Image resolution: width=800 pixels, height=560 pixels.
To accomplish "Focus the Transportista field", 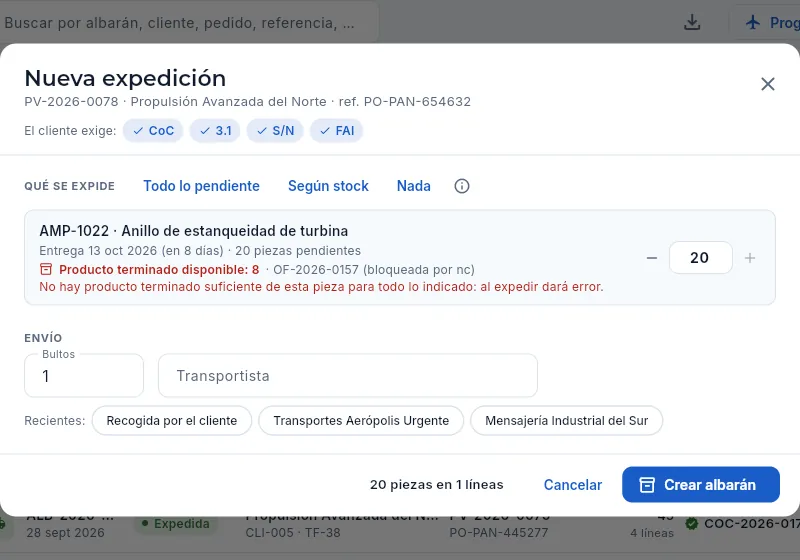I will pos(347,376).
